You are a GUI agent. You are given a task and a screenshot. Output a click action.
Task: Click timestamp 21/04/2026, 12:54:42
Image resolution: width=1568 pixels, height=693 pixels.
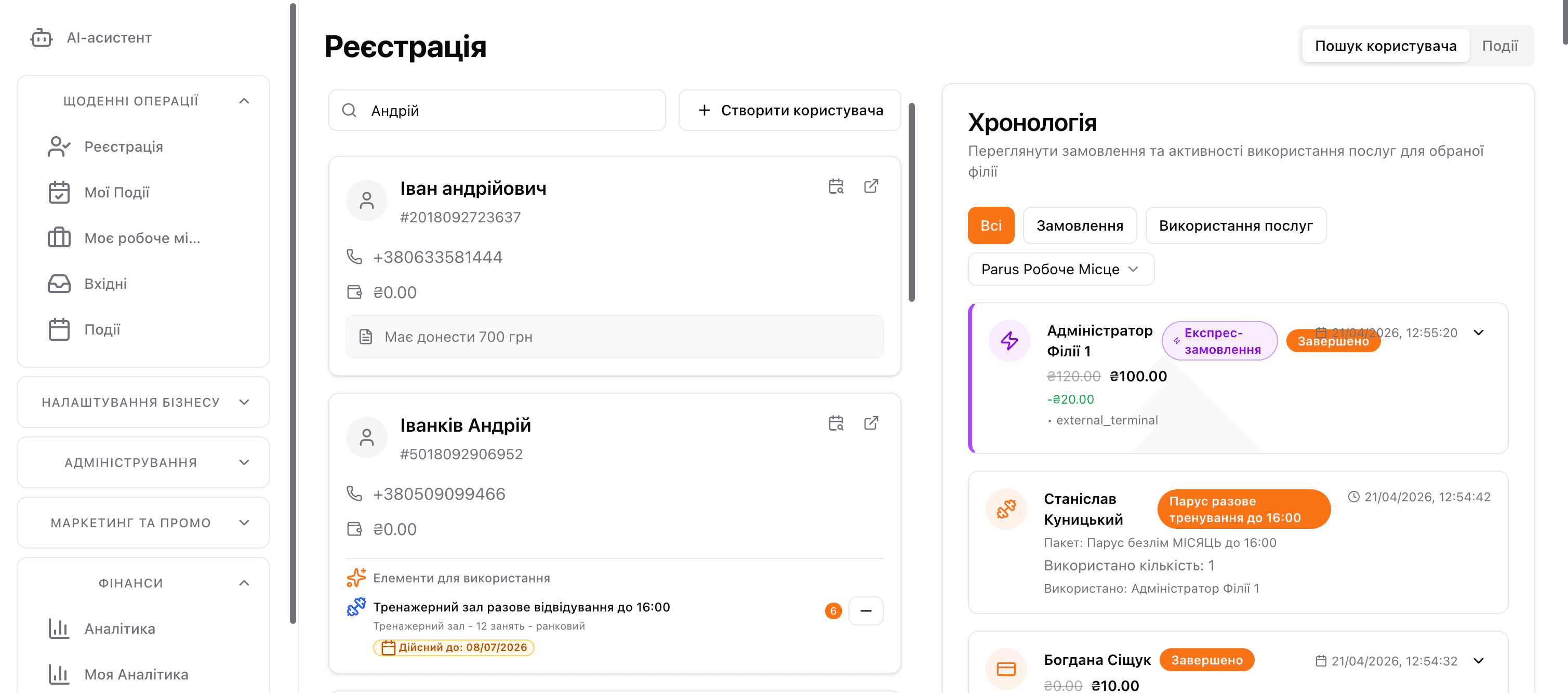(x=1427, y=497)
